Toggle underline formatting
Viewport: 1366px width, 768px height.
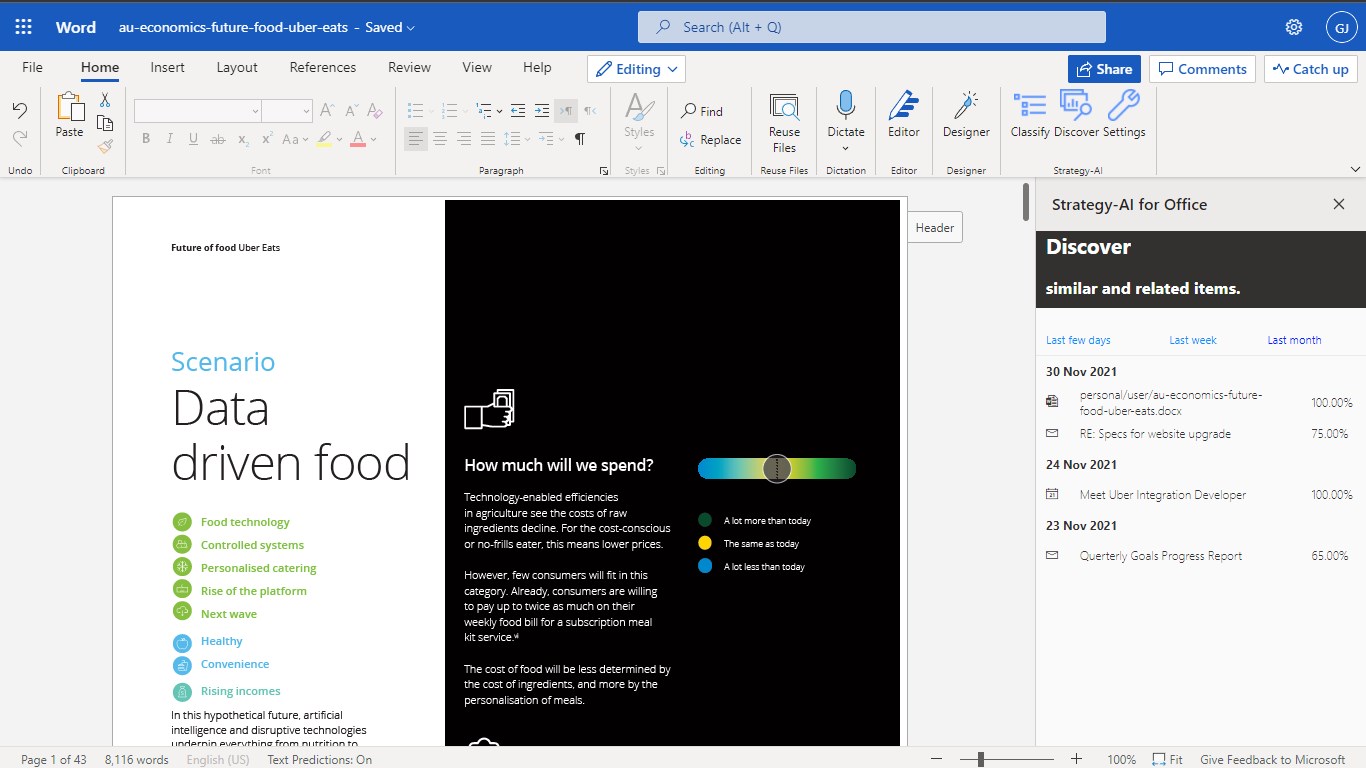[x=194, y=139]
